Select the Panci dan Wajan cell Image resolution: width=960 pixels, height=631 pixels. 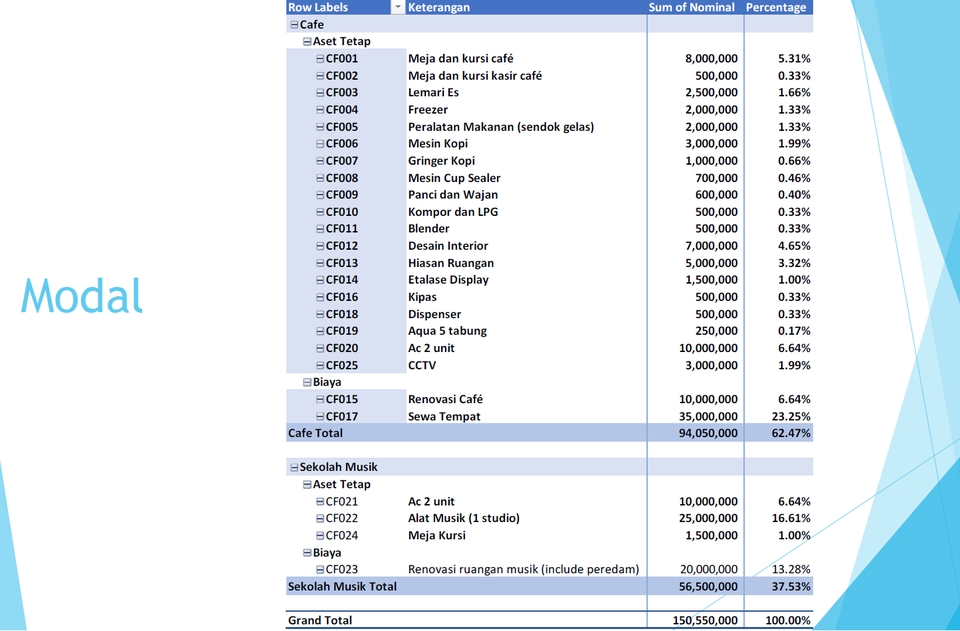click(x=453, y=195)
